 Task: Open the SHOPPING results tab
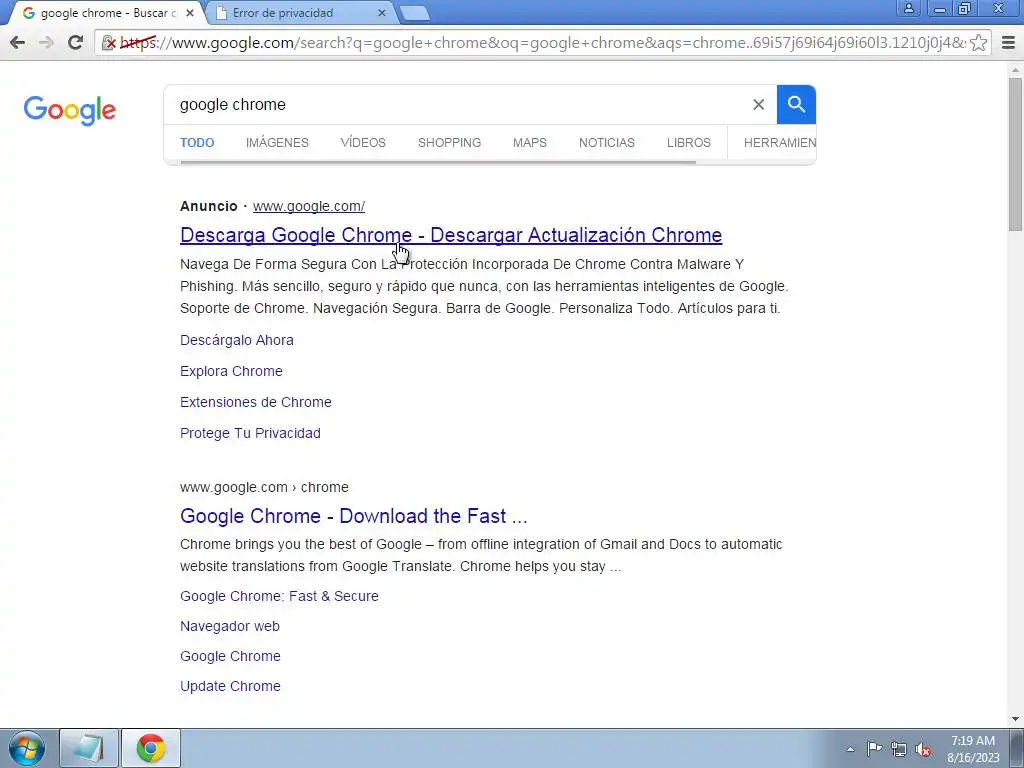[x=449, y=142]
